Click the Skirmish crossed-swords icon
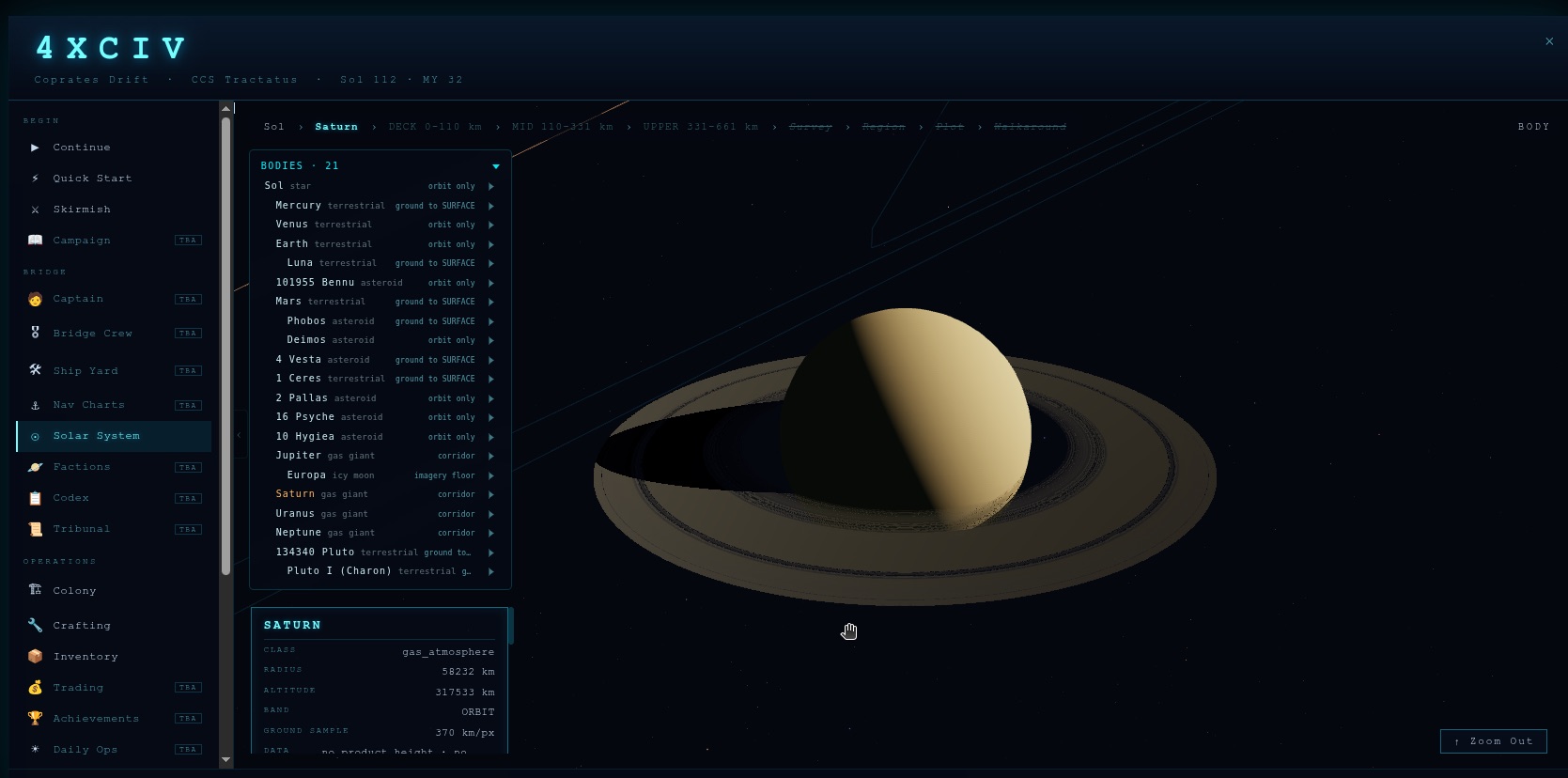 (x=35, y=210)
